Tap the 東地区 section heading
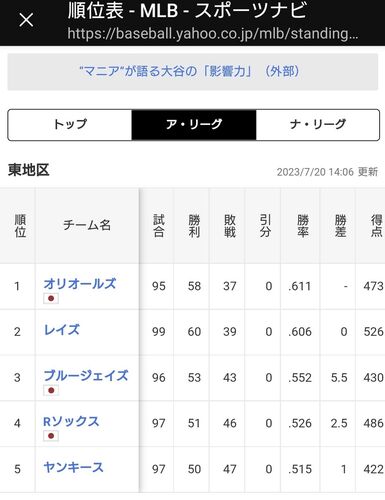 pos(29,170)
